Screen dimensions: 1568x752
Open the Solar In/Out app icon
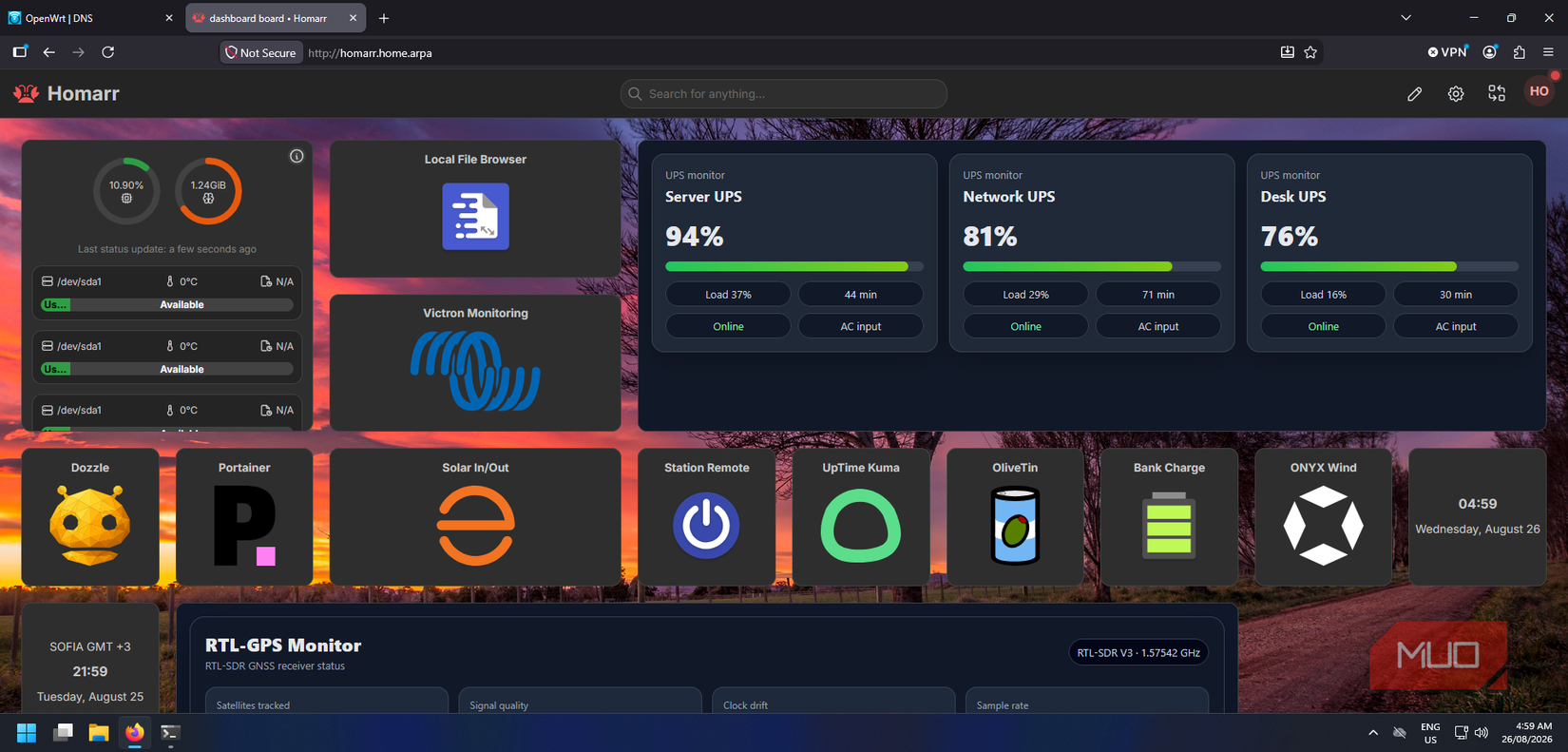click(x=475, y=526)
